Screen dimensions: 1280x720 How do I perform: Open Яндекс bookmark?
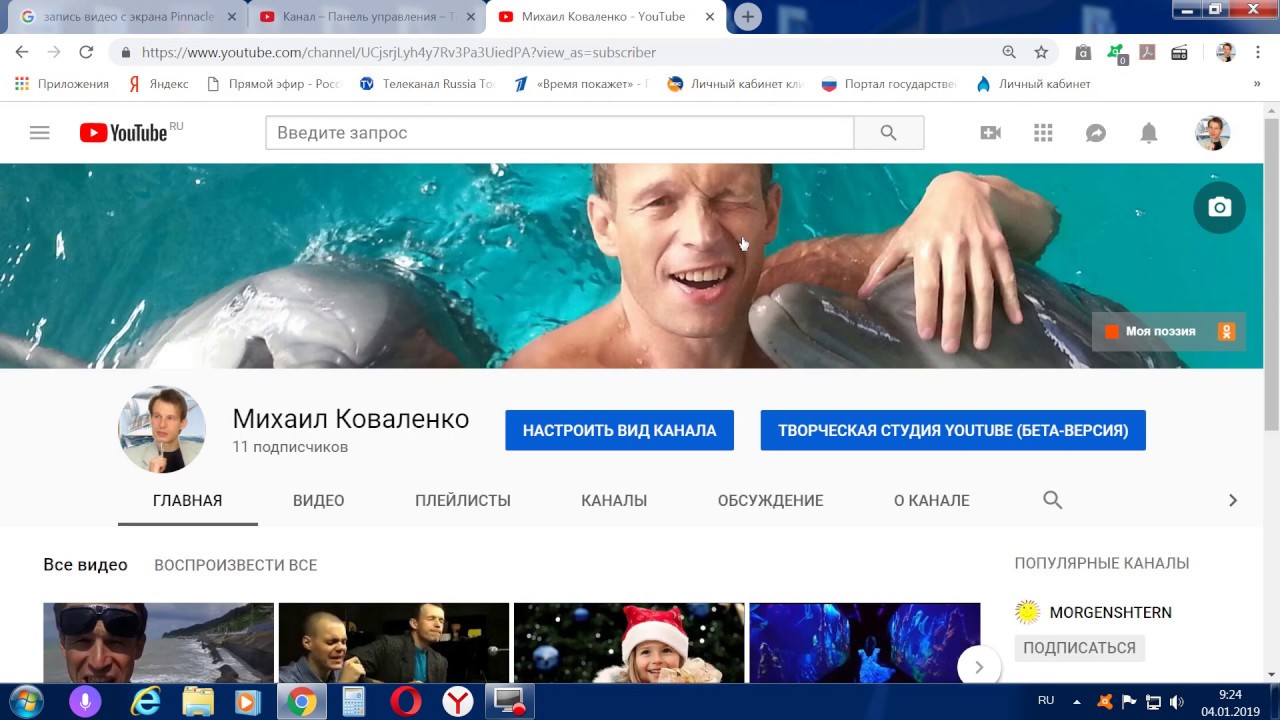(158, 84)
